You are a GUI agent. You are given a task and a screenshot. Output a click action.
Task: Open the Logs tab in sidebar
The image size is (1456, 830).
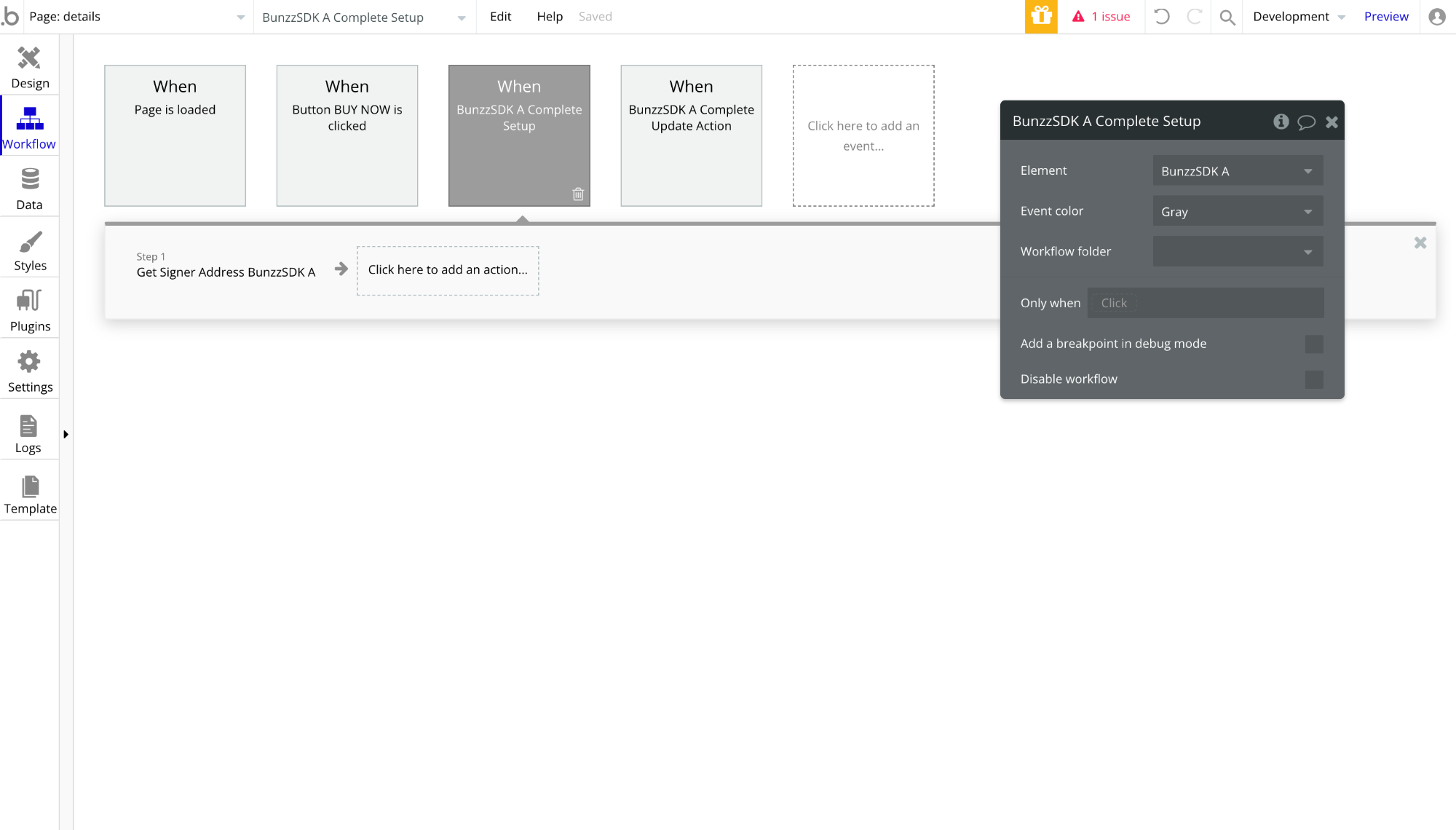click(29, 432)
